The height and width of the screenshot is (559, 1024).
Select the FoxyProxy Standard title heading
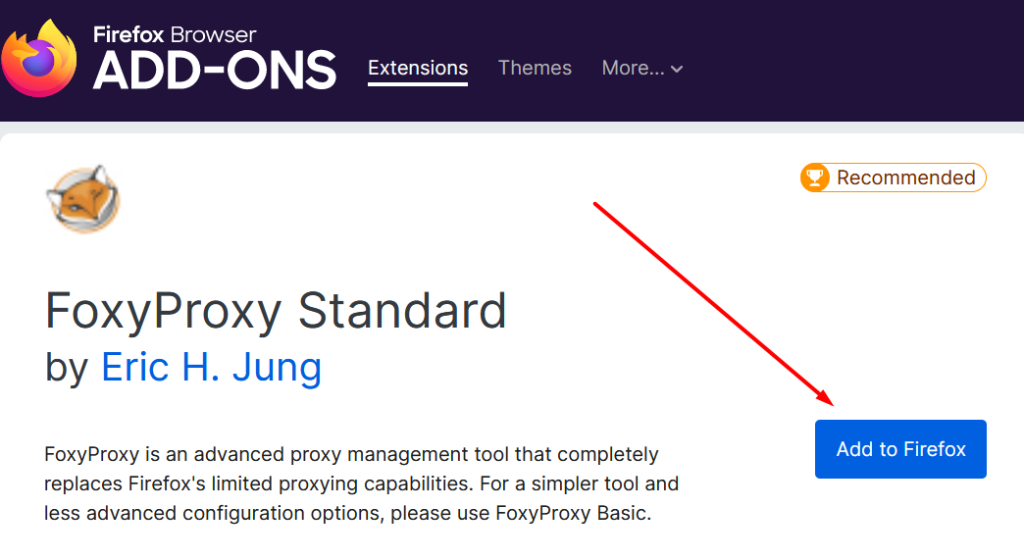(276, 311)
